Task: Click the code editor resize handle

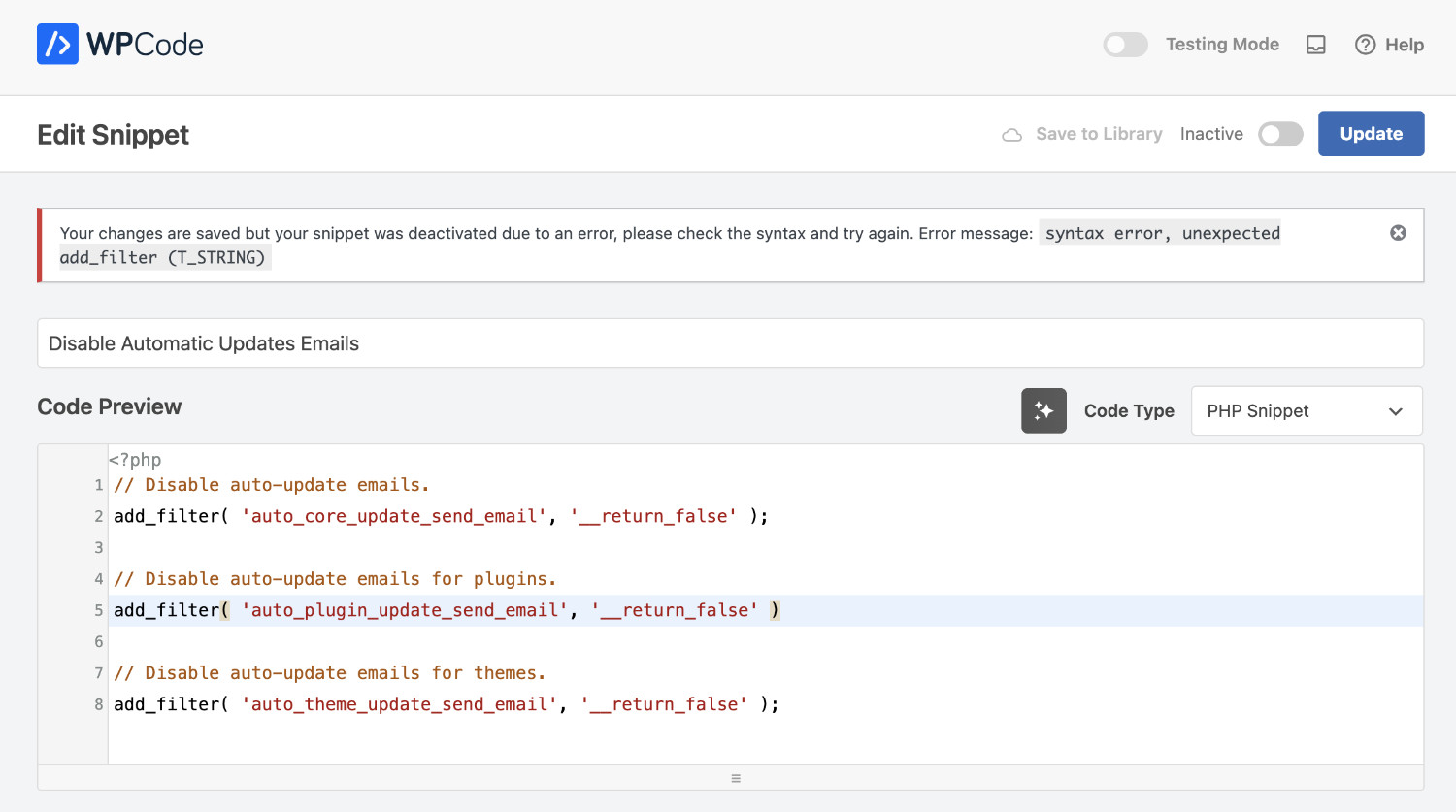Action: [736, 778]
